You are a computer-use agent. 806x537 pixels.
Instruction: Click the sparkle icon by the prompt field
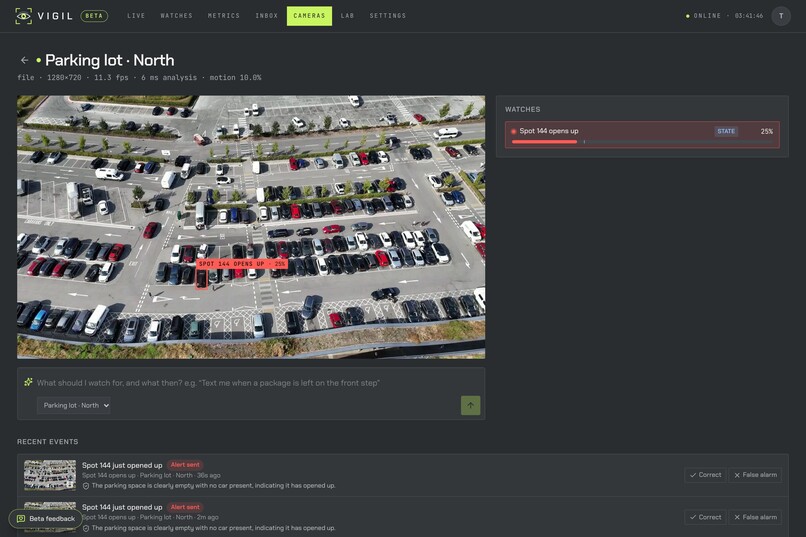pyautogui.click(x=28, y=382)
